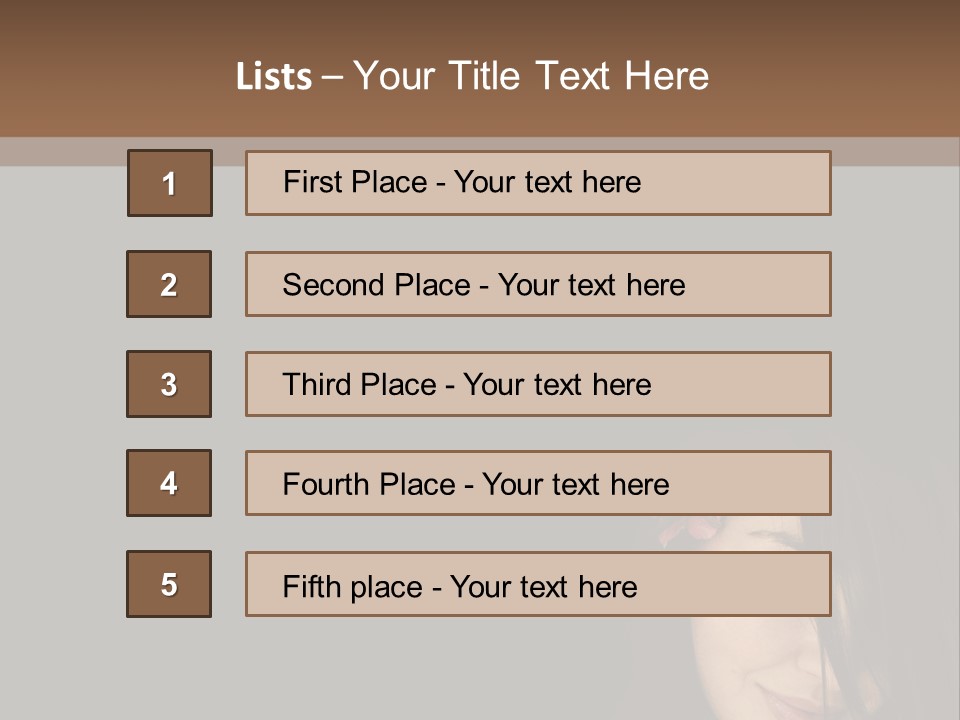Select the number 4 square
This screenshot has height=720, width=960.
[x=169, y=483]
